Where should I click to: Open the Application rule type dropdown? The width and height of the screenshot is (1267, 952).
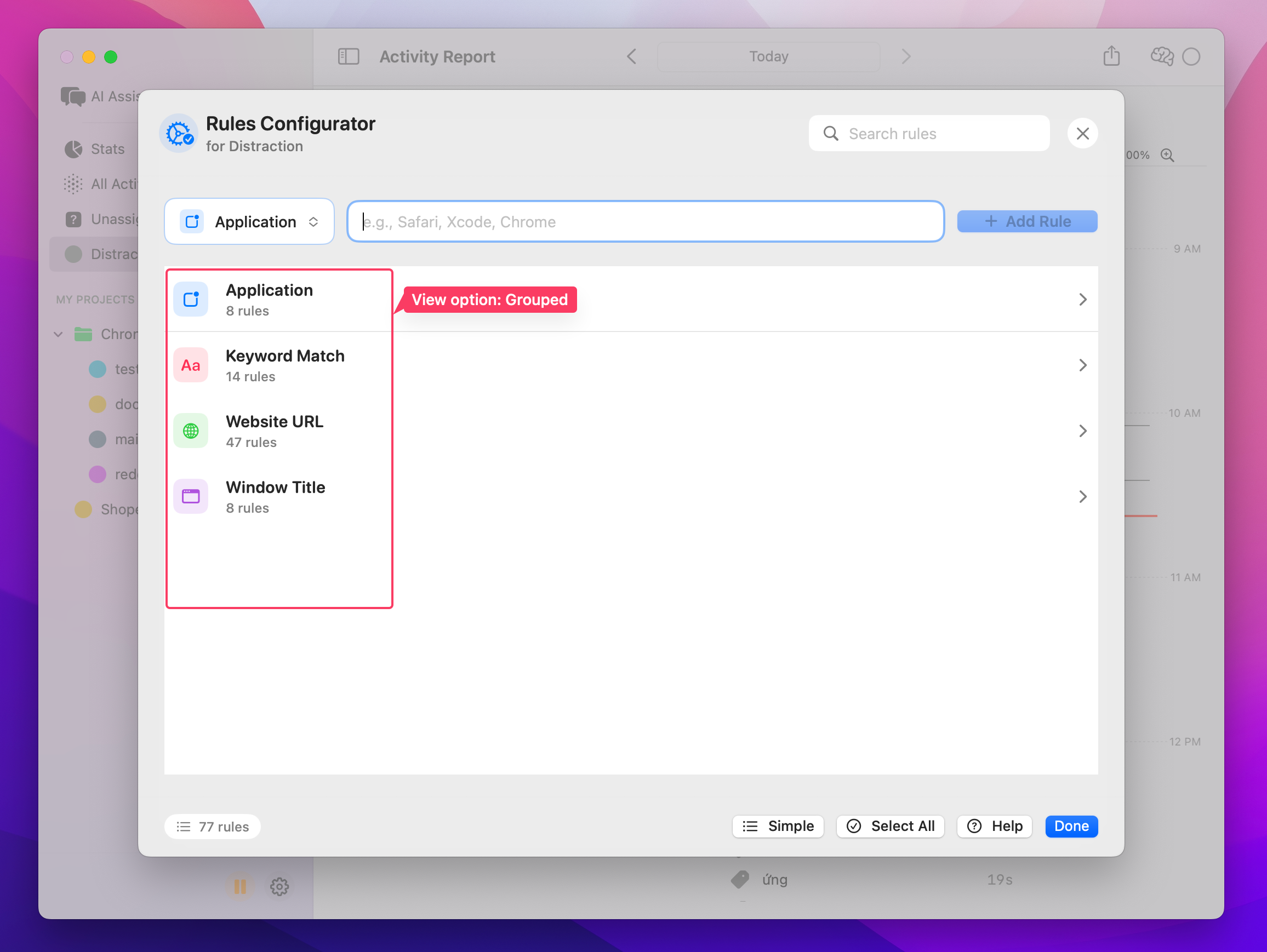(249, 221)
